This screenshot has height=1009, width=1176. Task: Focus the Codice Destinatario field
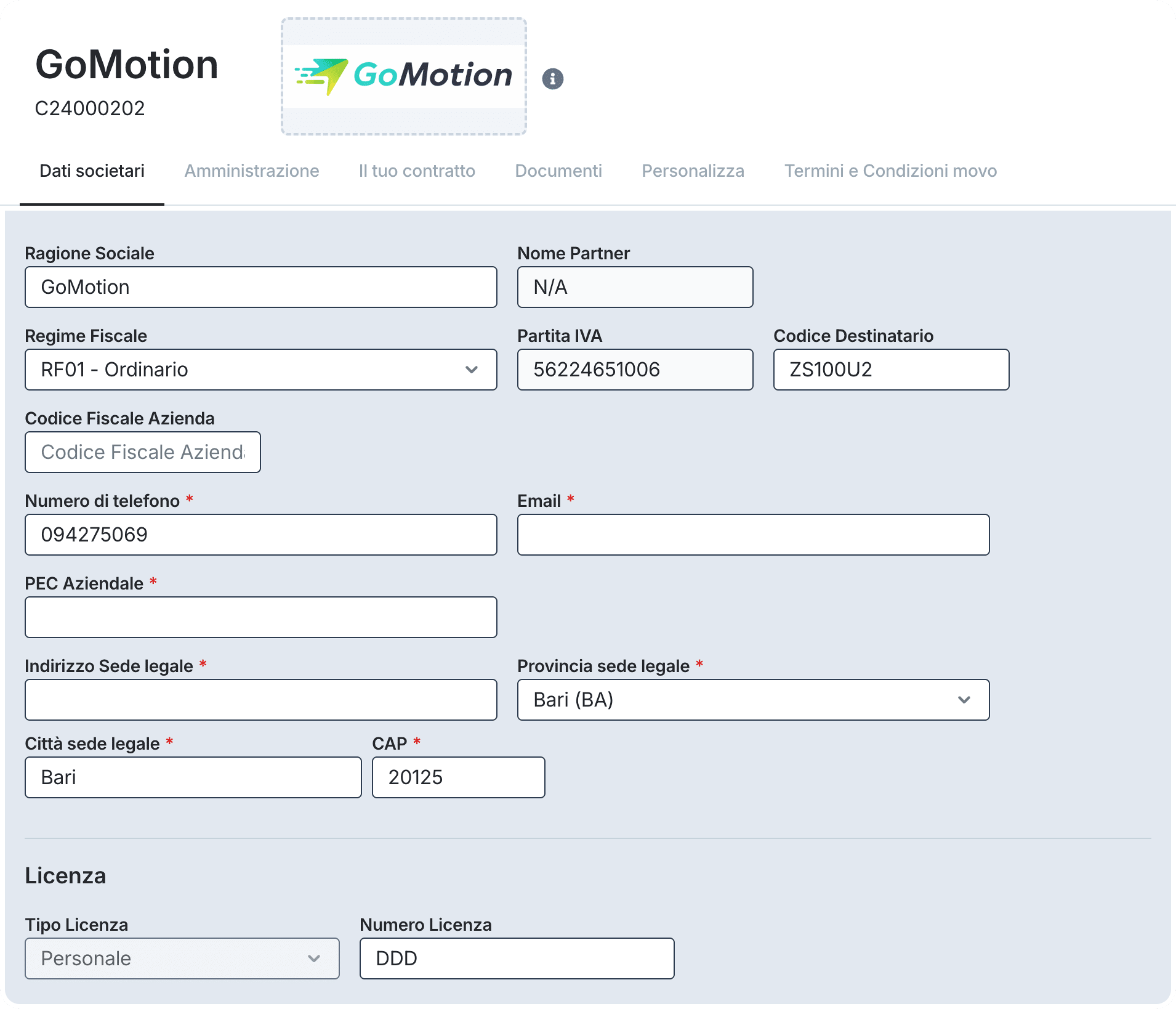point(890,370)
